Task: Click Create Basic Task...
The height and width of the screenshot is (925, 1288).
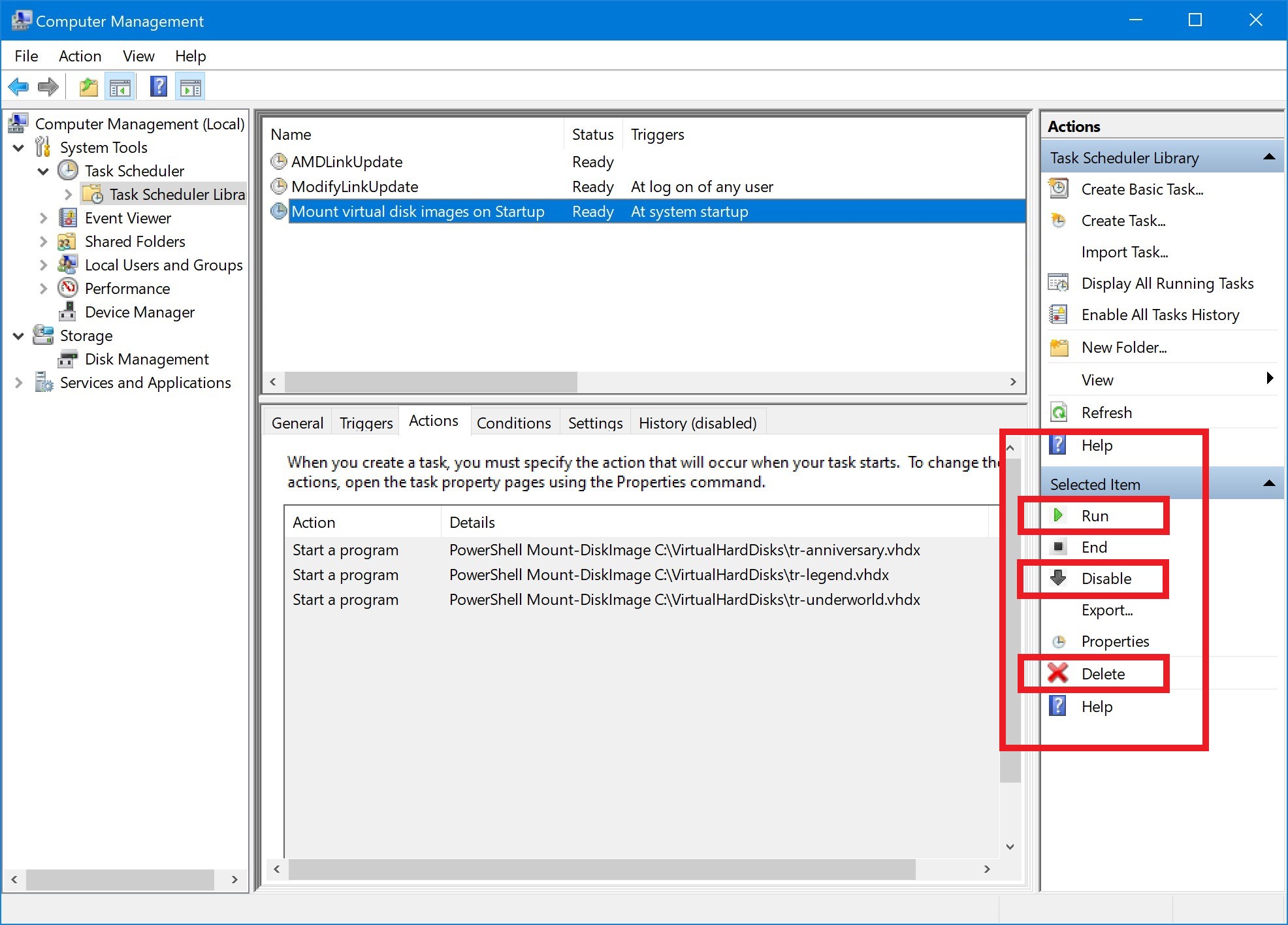Action: (x=1142, y=189)
